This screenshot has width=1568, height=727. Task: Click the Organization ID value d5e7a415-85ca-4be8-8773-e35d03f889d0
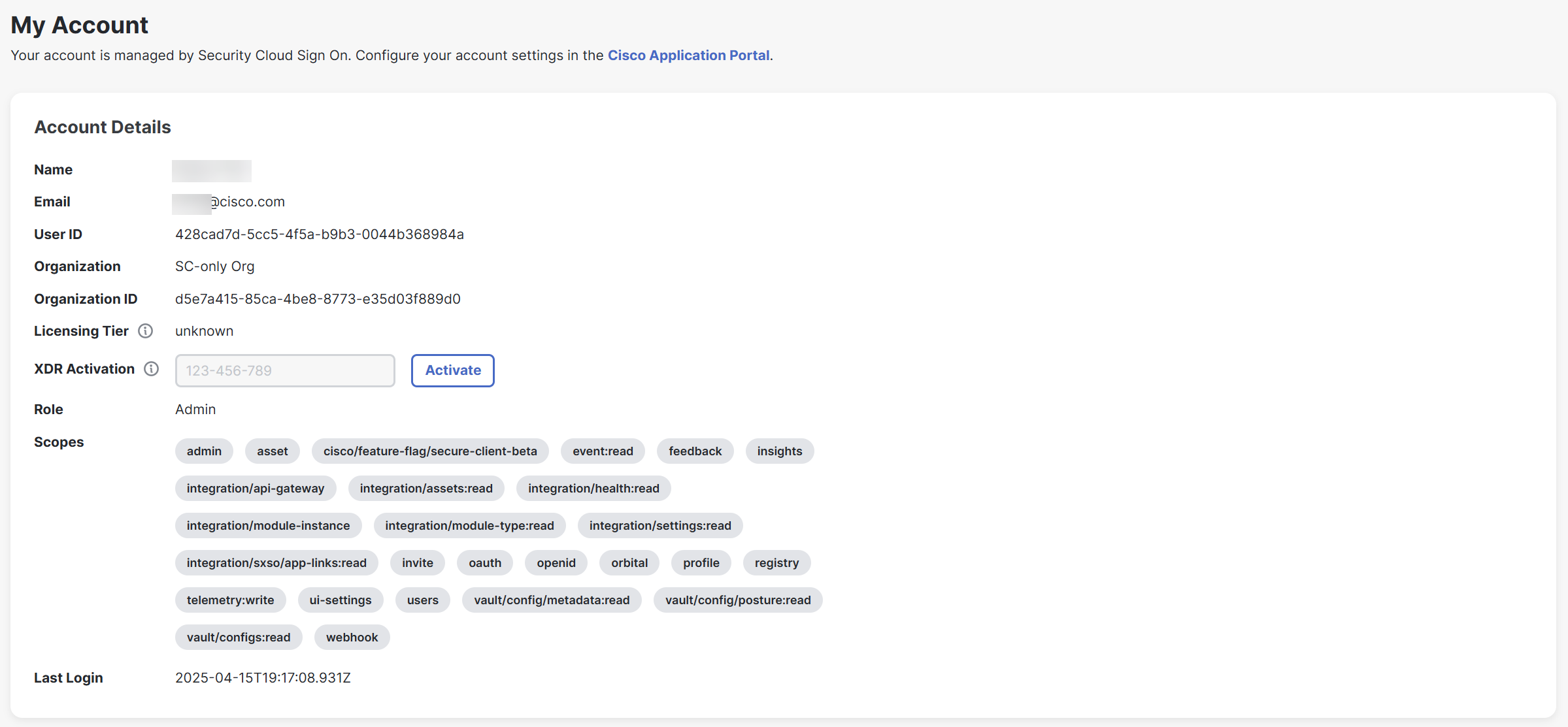[318, 299]
